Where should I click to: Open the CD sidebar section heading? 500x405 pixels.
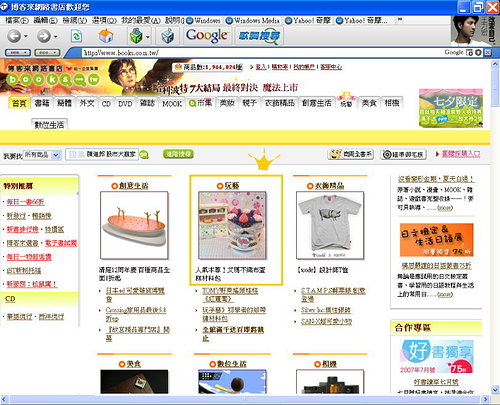pyautogui.click(x=10, y=299)
